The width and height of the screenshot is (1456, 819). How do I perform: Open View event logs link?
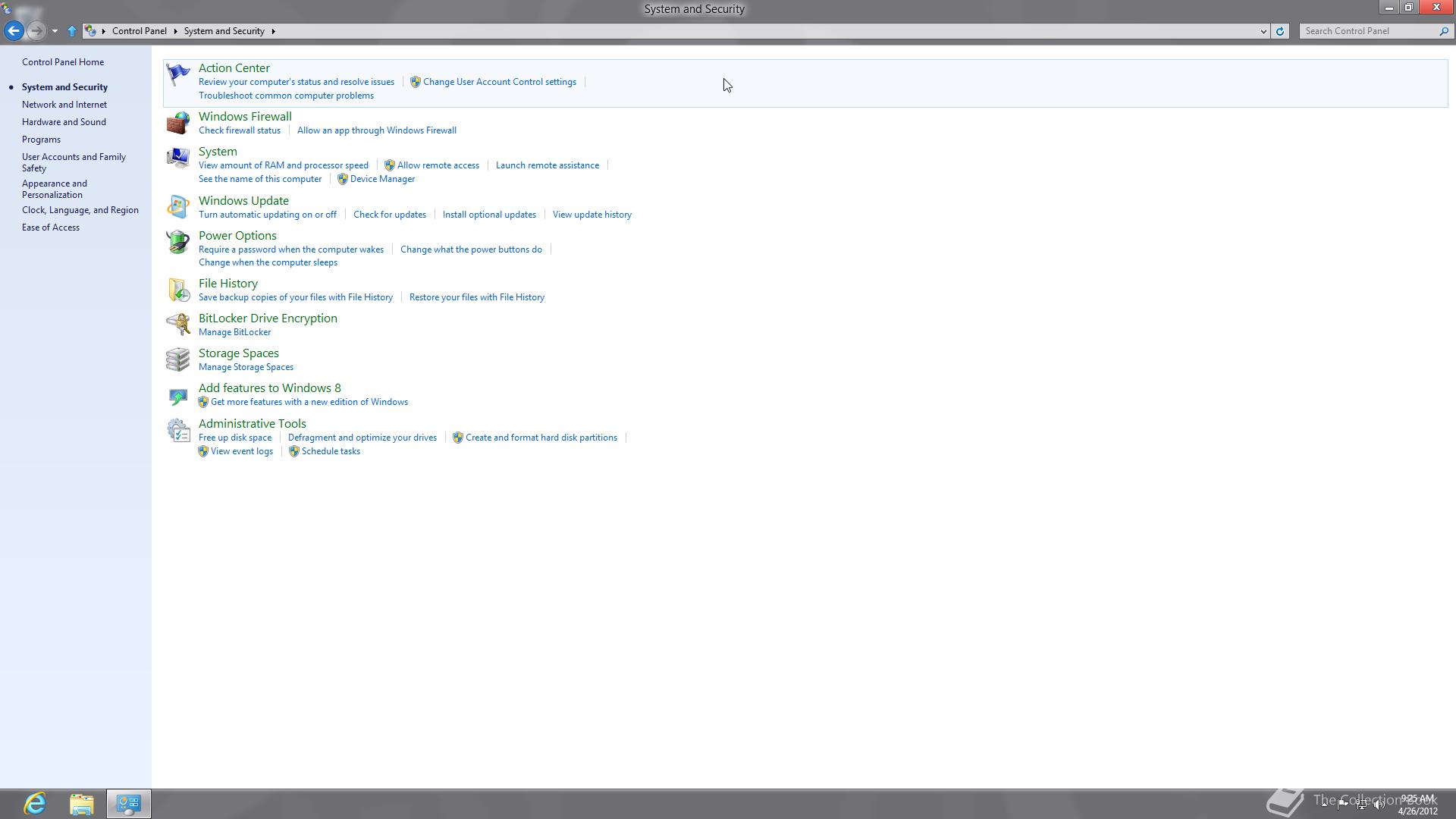click(242, 451)
